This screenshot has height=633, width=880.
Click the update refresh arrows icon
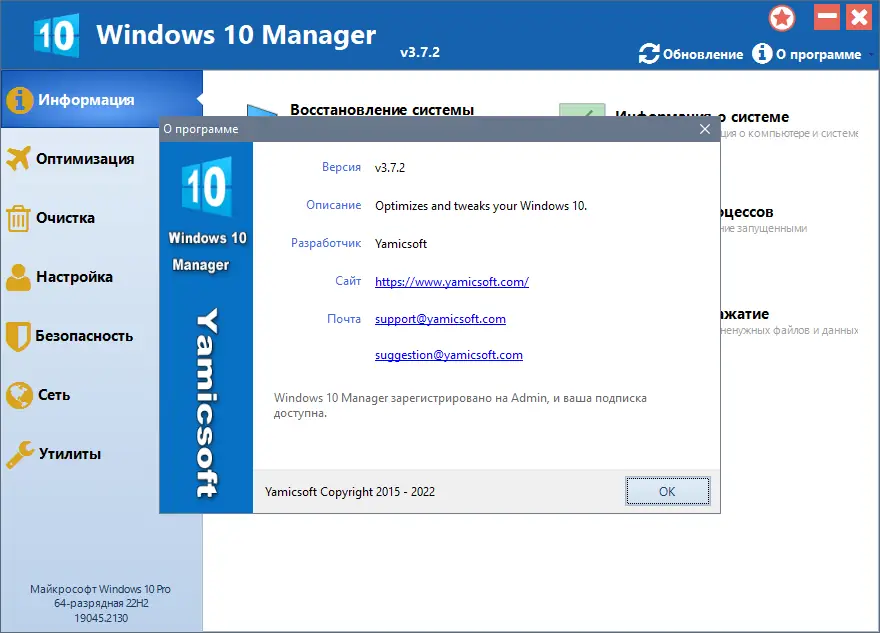click(649, 54)
